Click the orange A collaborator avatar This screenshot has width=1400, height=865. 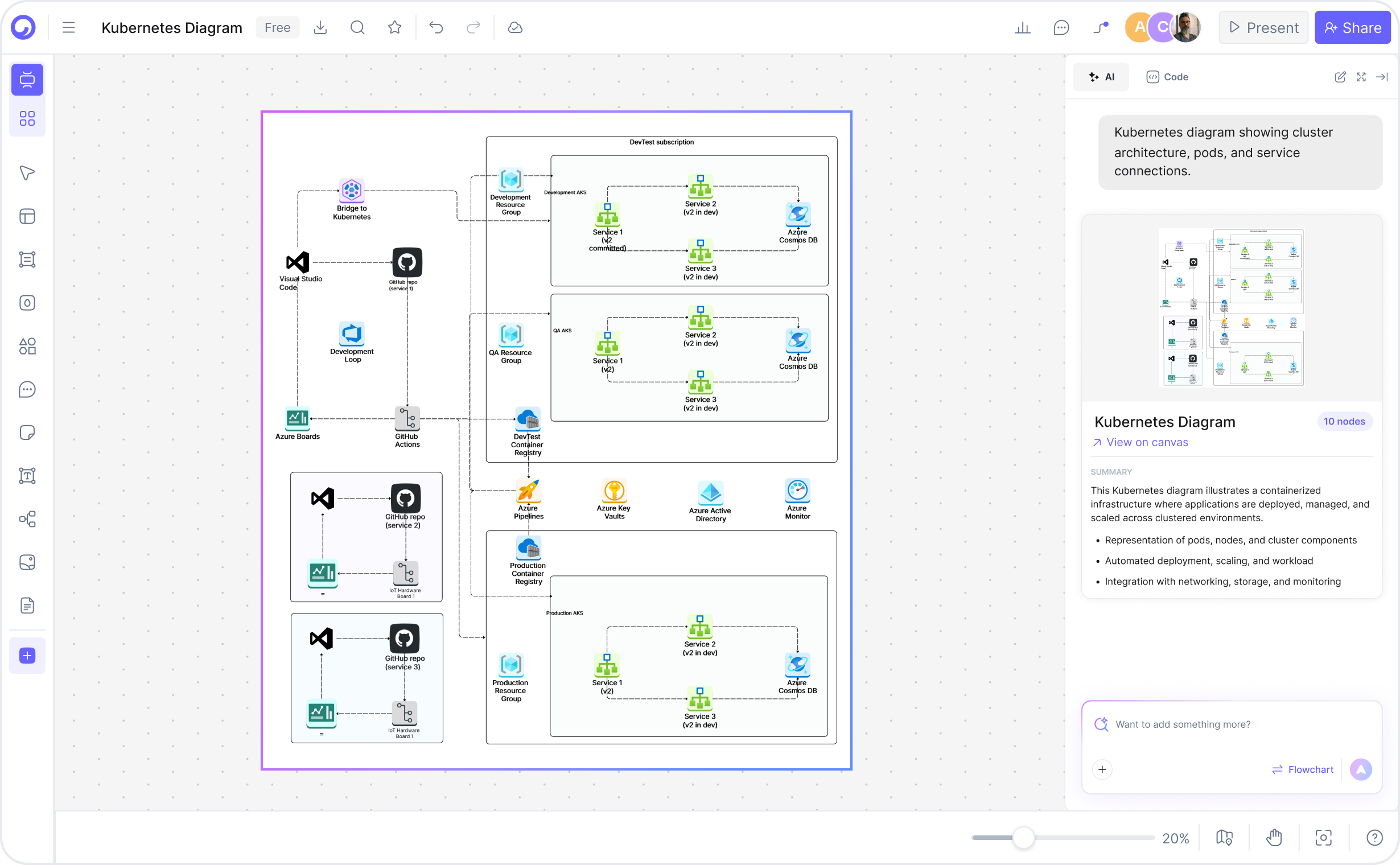tap(1139, 27)
